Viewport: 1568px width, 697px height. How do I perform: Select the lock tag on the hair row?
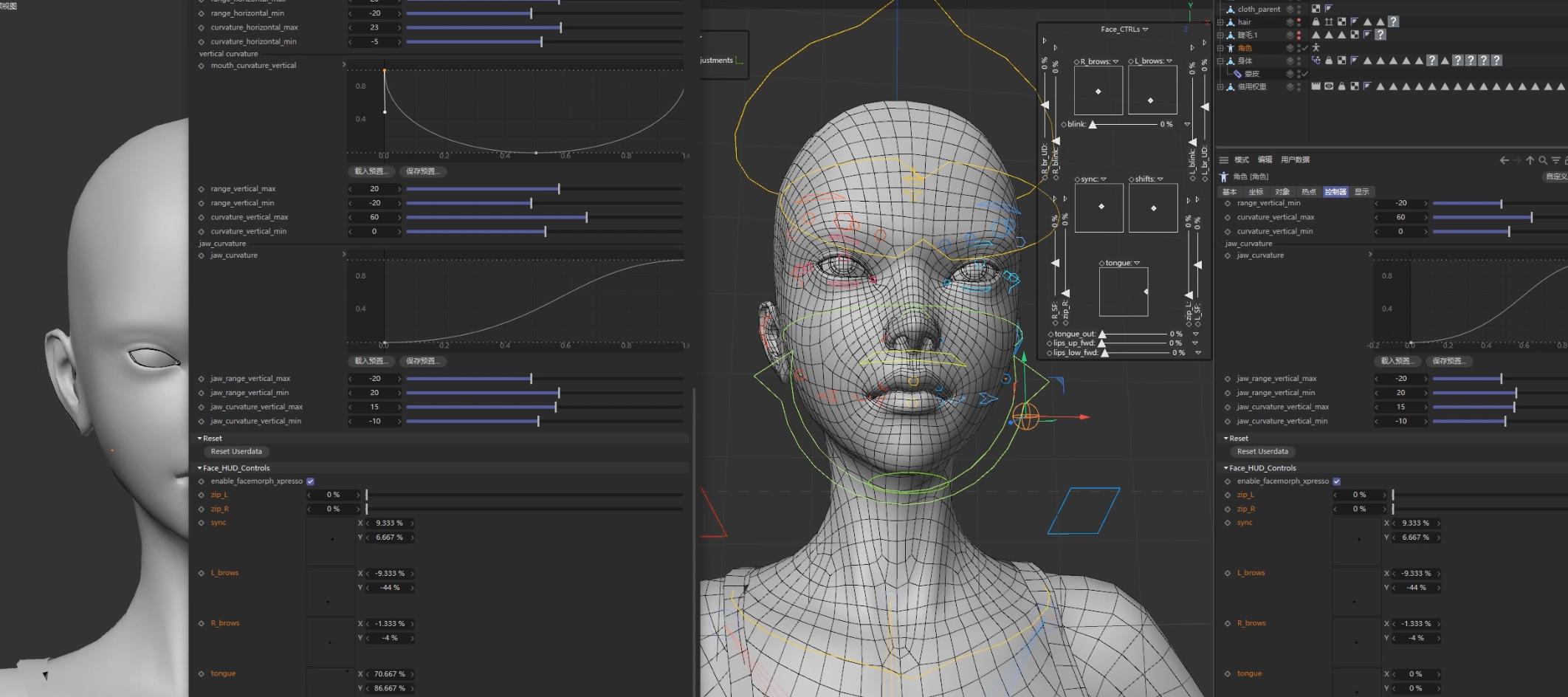tap(1316, 22)
